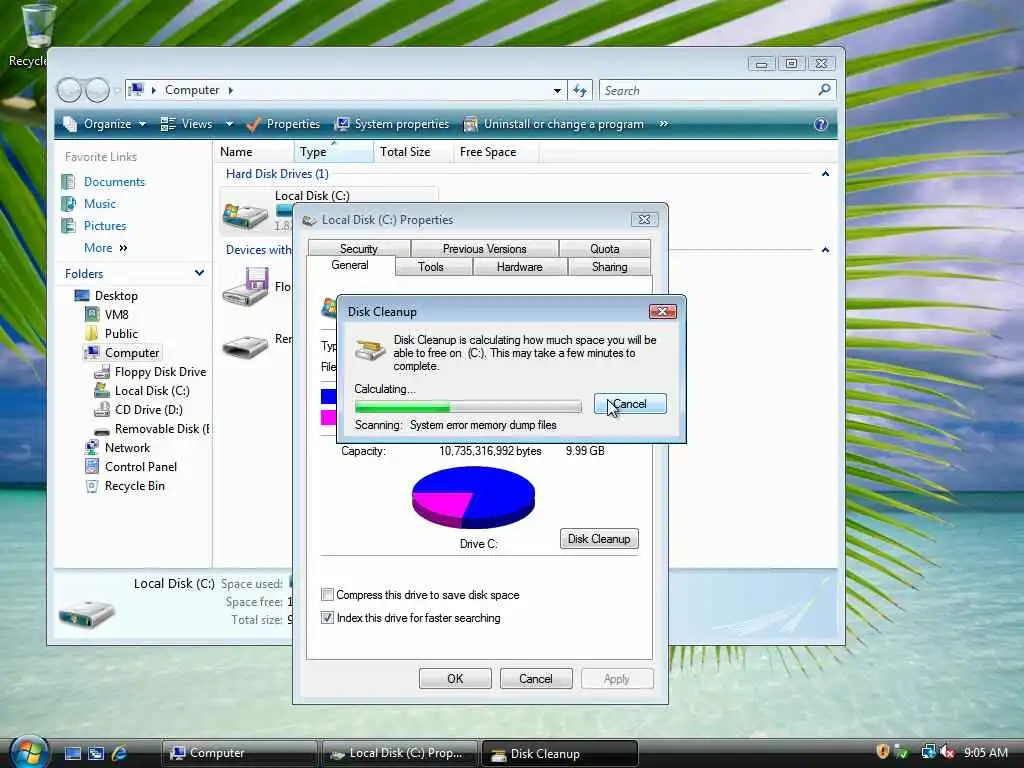Image resolution: width=1024 pixels, height=768 pixels.
Task: Collapse the Hard Disk Drives group
Action: pos(825,174)
